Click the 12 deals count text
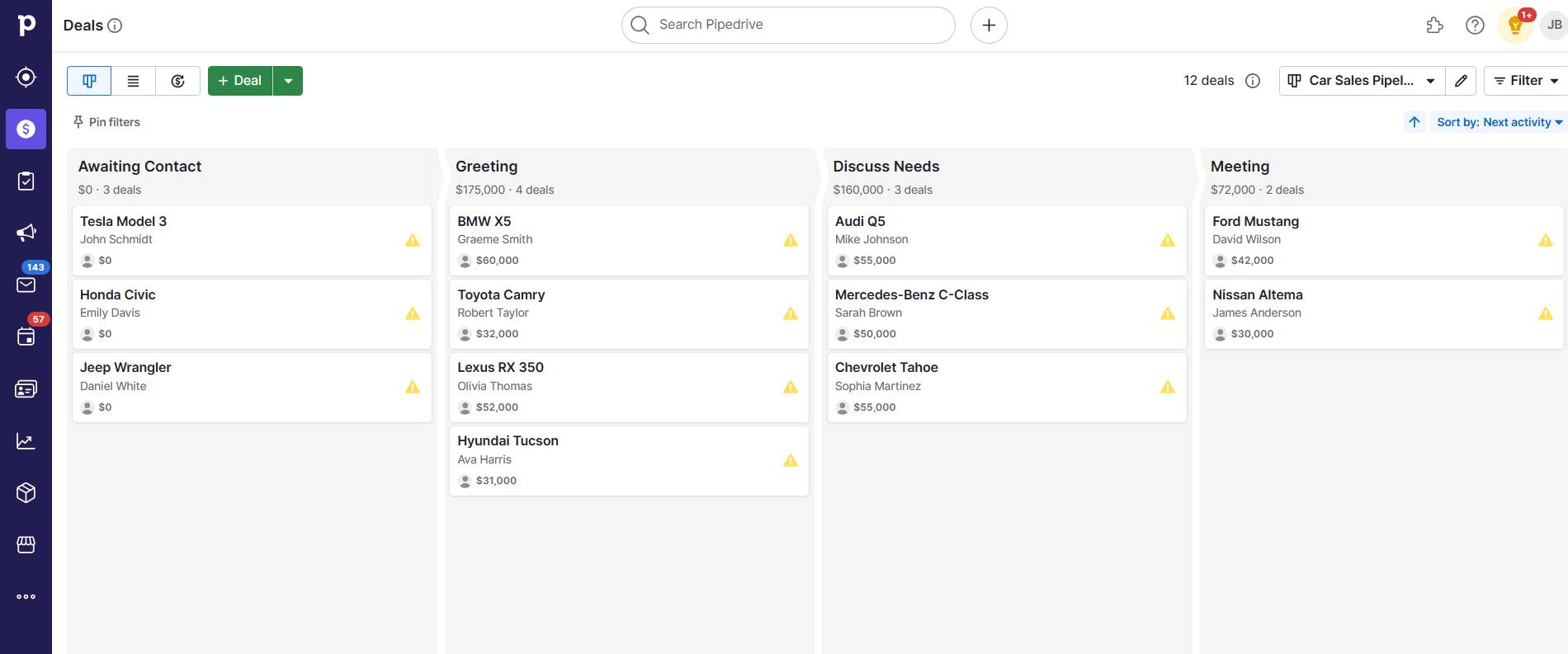Viewport: 1568px width, 654px height. coord(1209,81)
